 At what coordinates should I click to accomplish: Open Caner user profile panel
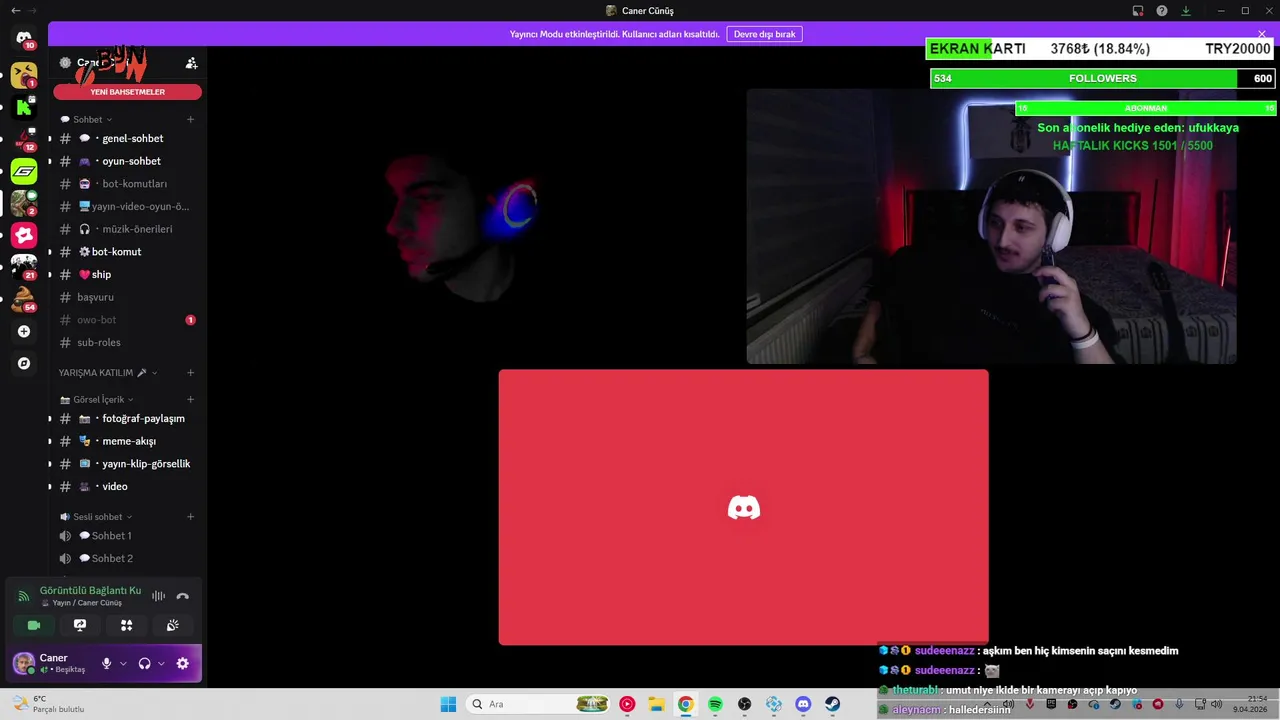pos(53,663)
